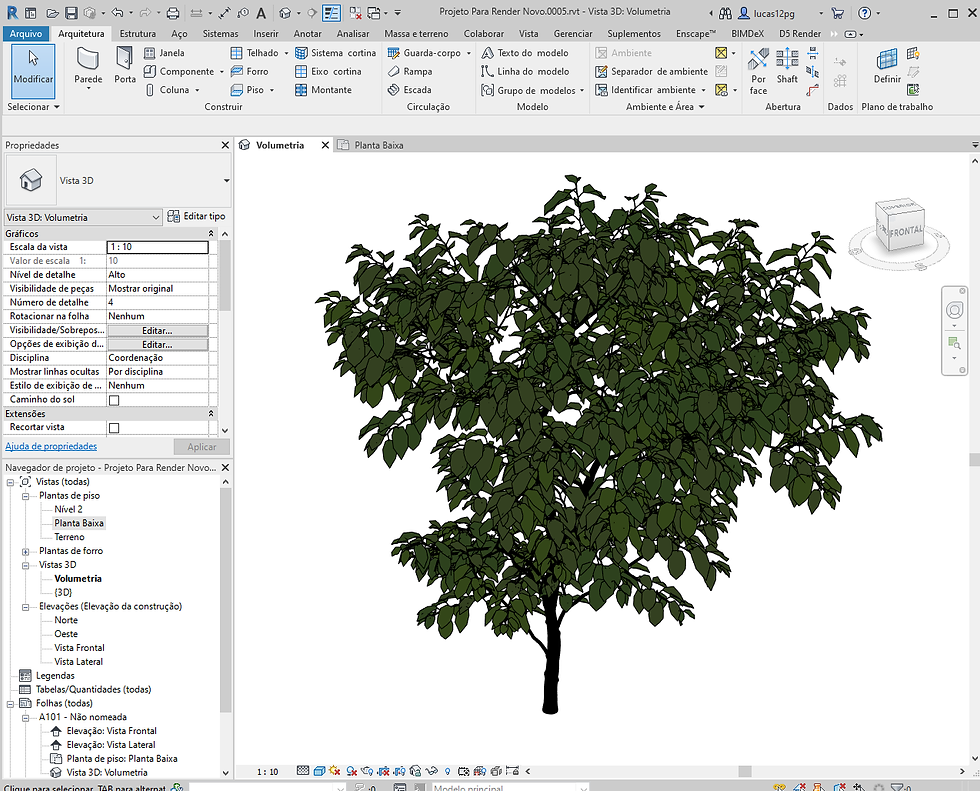Click the Coluna column tool

167,90
